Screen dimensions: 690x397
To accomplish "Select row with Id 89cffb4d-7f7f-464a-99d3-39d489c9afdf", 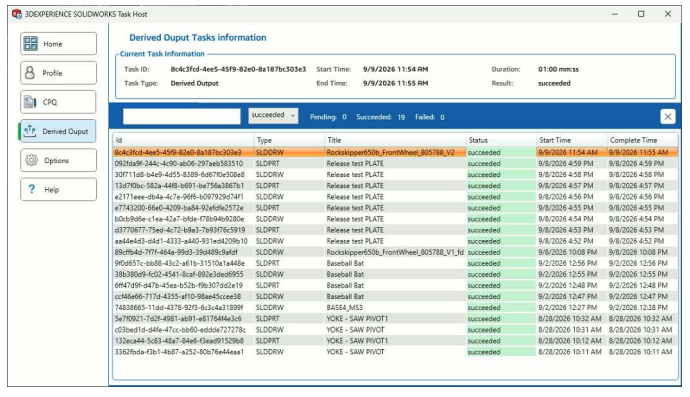I will (x=395, y=252).
